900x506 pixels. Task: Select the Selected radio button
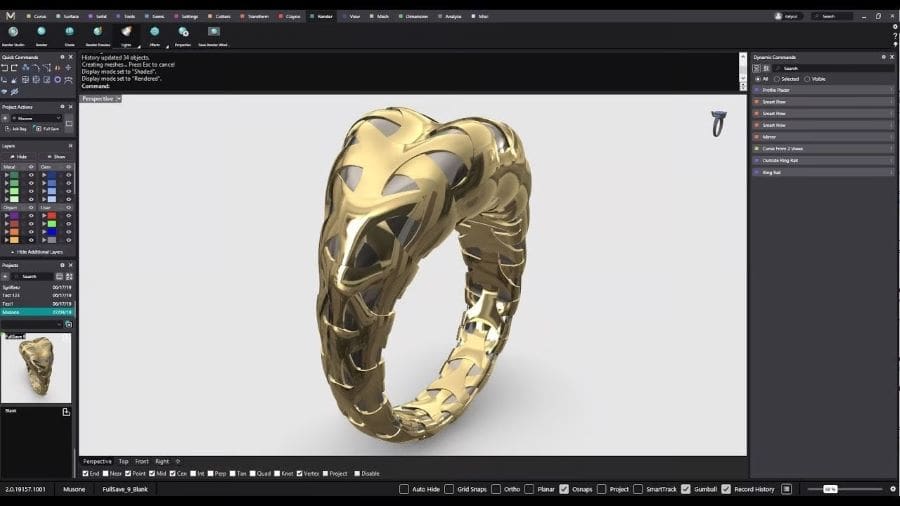pyautogui.click(x=777, y=79)
